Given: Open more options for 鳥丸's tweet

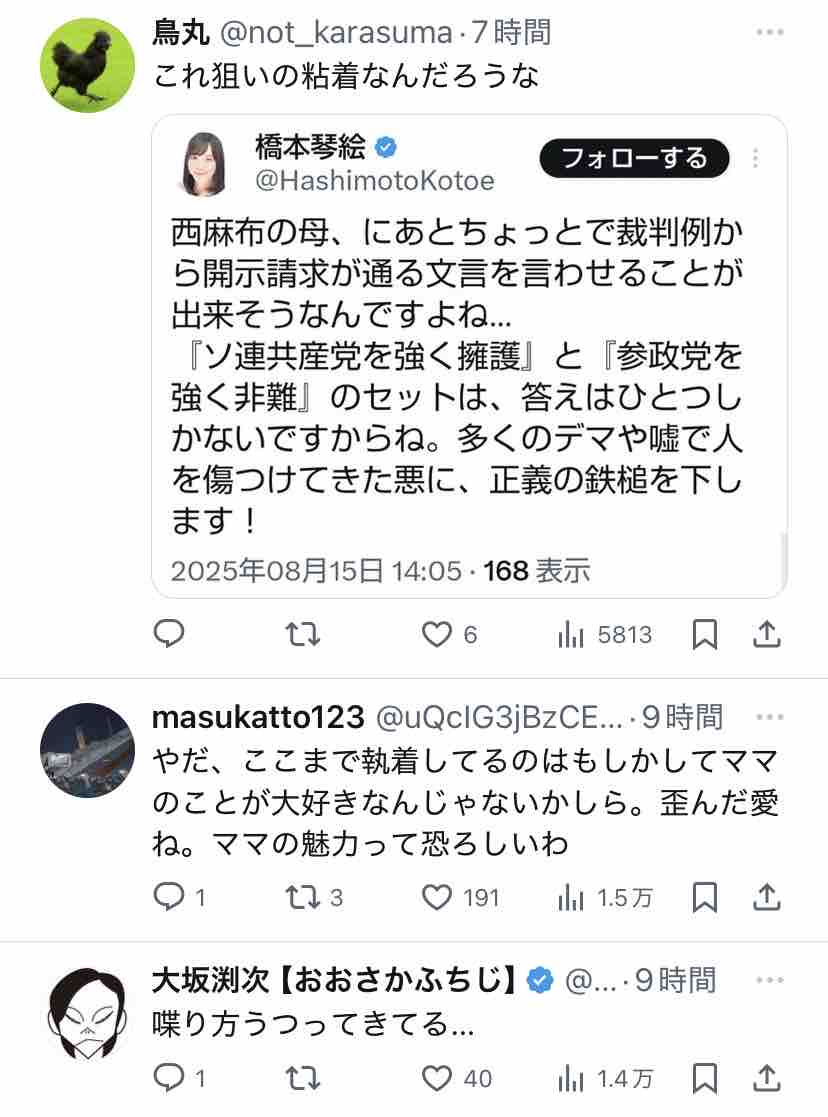Looking at the screenshot, I should click(x=770, y=33).
